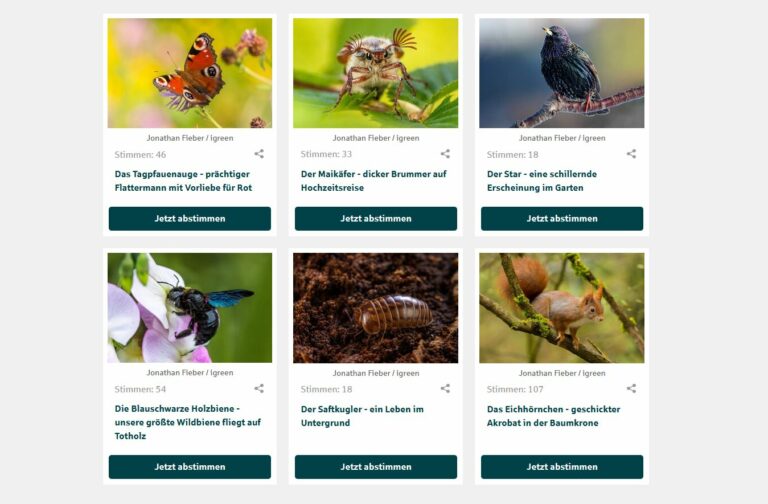Click the Saftkugler millipede image
Image resolution: width=768 pixels, height=504 pixels.
(376, 308)
